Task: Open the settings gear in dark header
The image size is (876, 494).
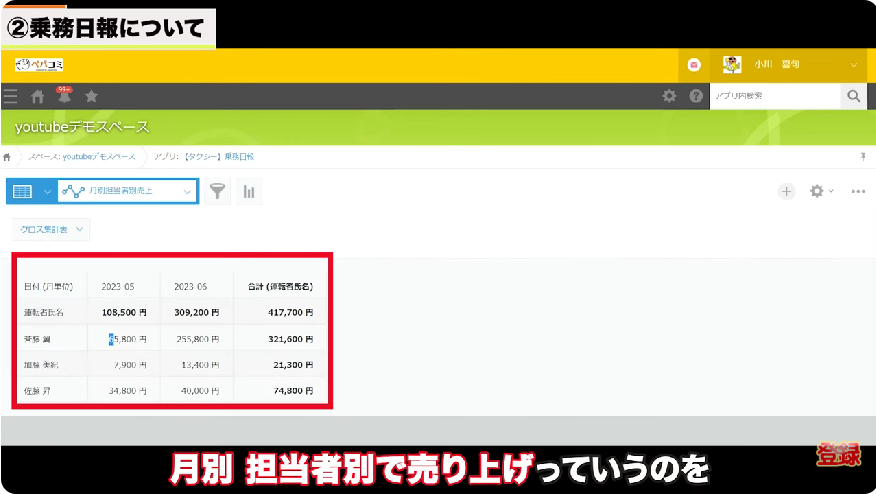Action: click(x=670, y=96)
